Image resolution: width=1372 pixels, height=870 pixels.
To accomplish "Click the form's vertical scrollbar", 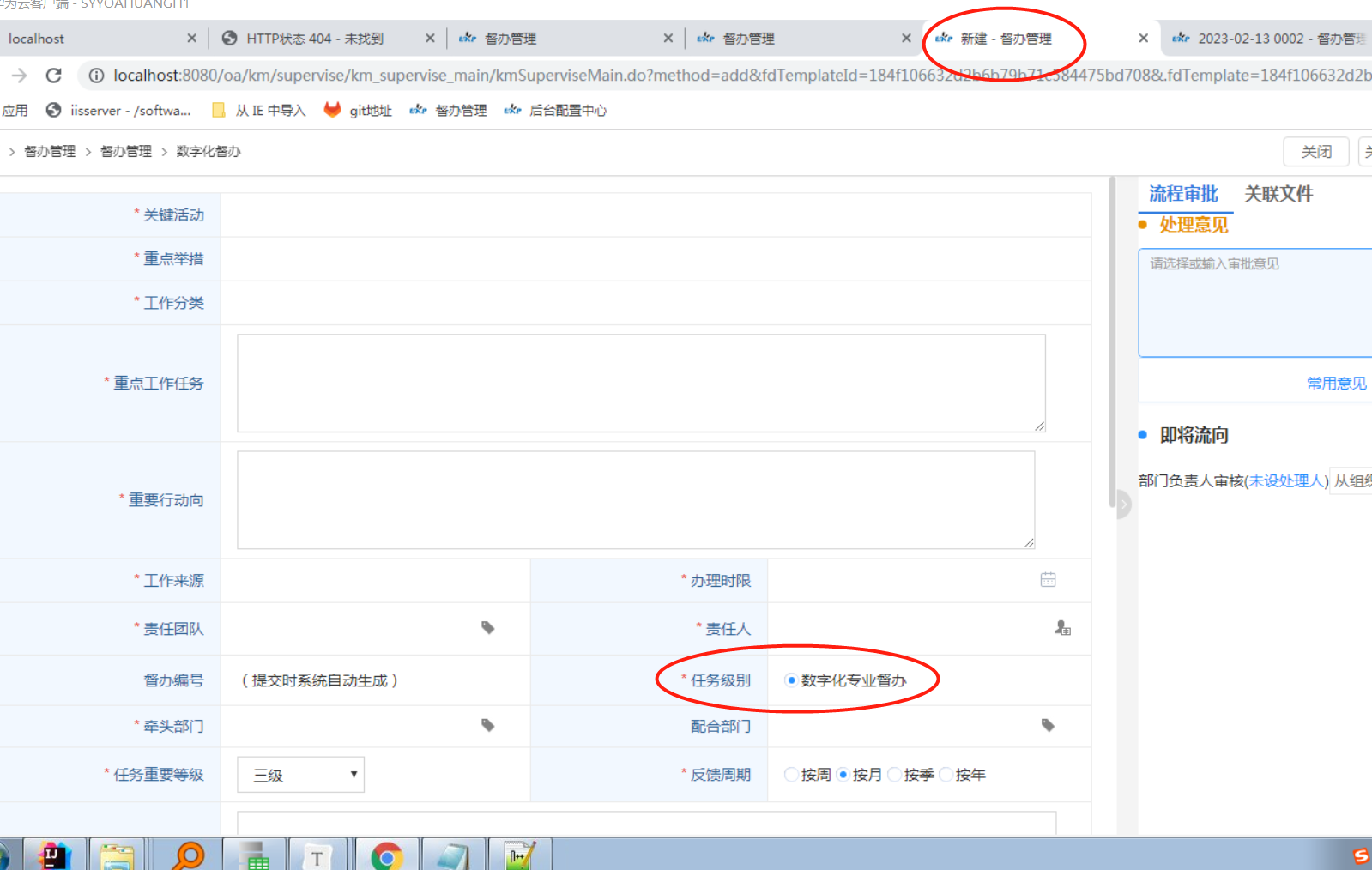I will click(x=1112, y=343).
